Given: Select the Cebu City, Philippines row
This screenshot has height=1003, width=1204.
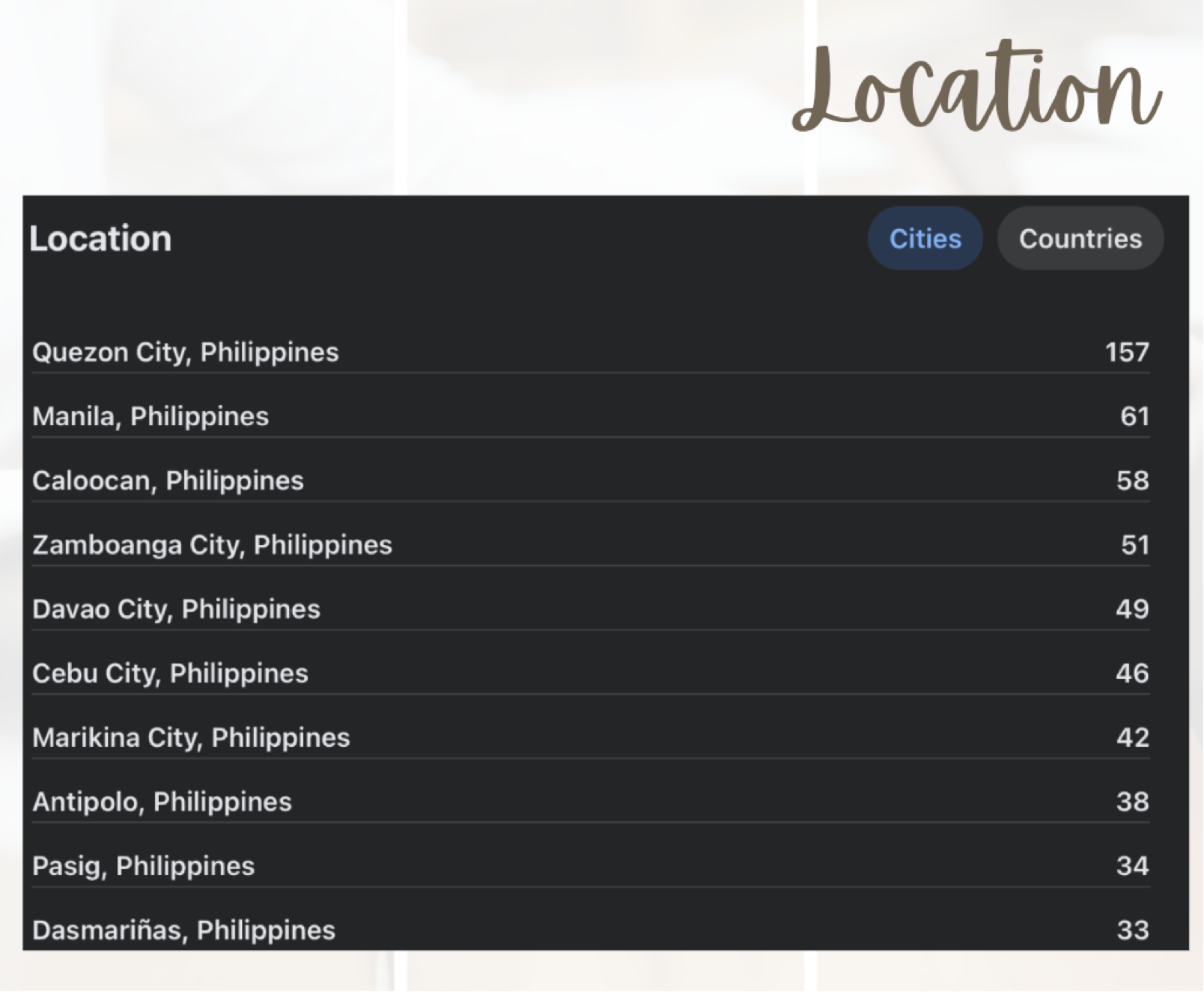Looking at the screenshot, I should point(591,674).
